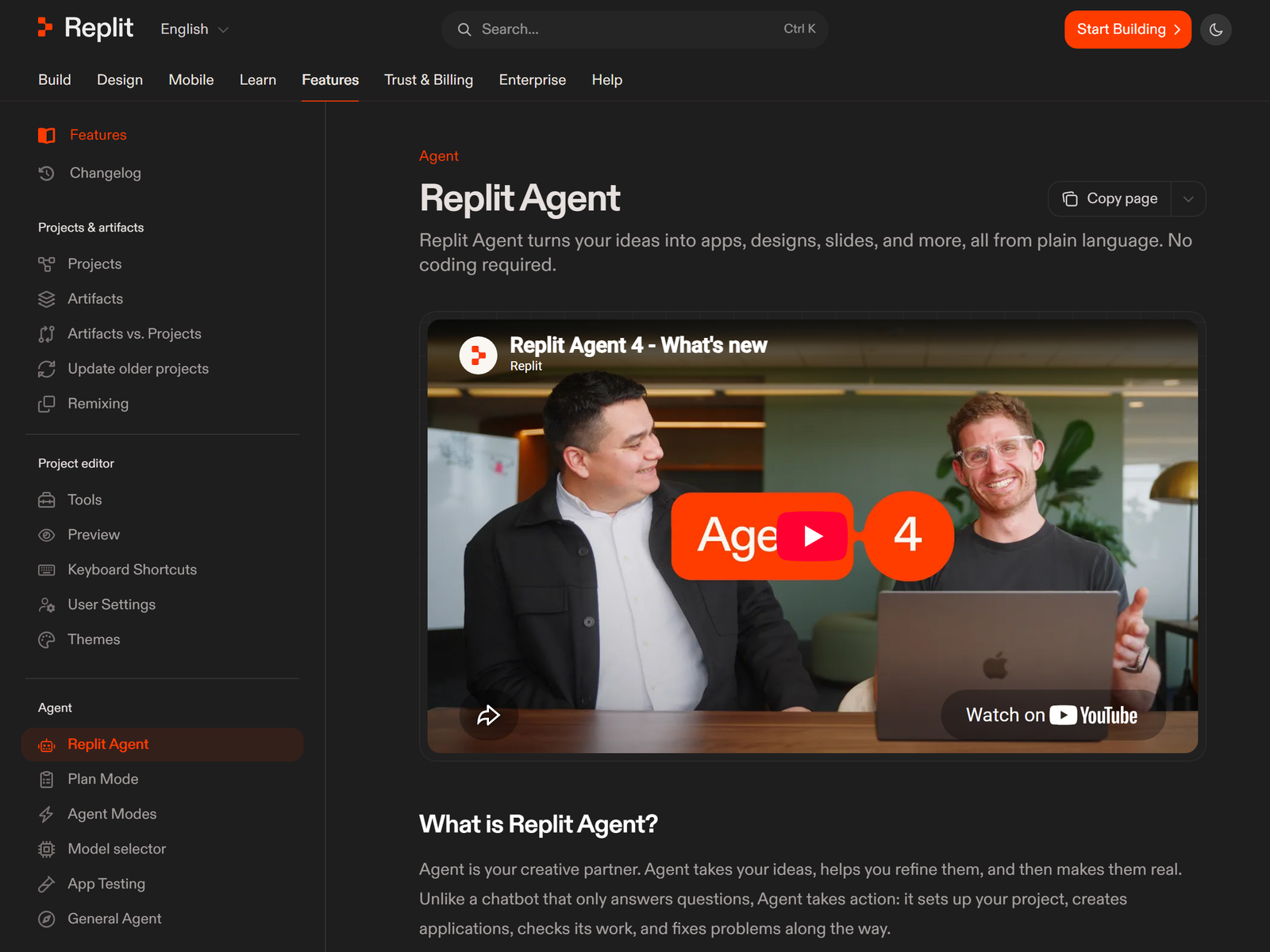This screenshot has width=1270, height=952.
Task: Open the Design tab
Action: coord(120,80)
